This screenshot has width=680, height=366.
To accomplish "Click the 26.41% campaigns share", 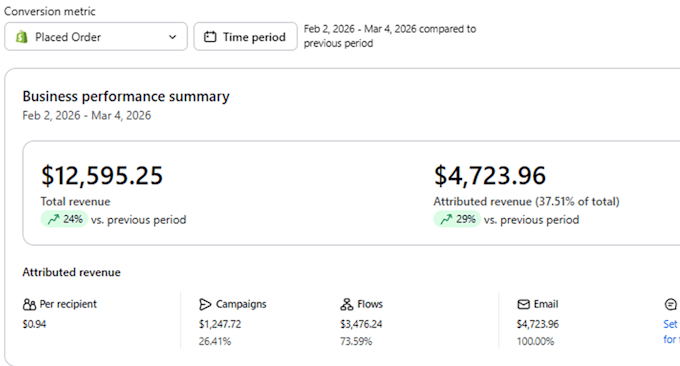I will (215, 342).
